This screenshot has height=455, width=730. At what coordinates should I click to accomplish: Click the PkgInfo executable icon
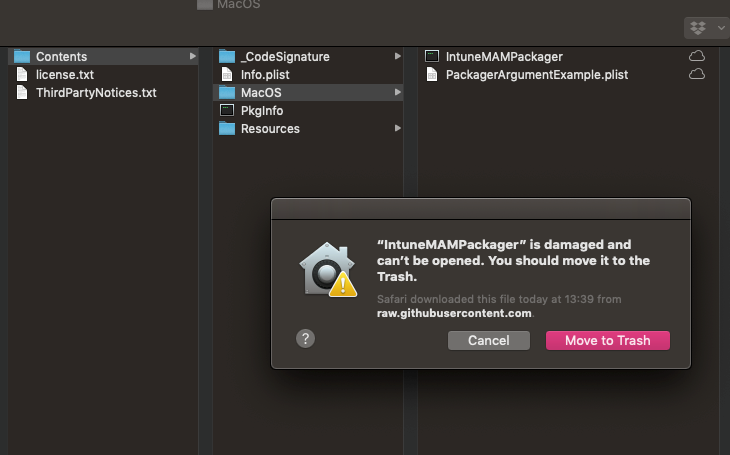tap(227, 110)
